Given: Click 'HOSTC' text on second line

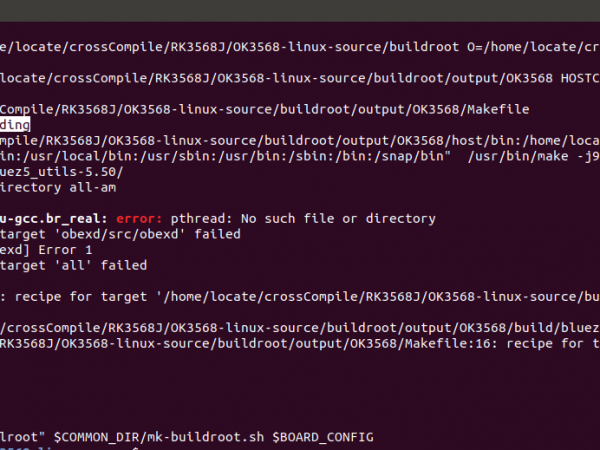Looking at the screenshot, I should 580,78.
